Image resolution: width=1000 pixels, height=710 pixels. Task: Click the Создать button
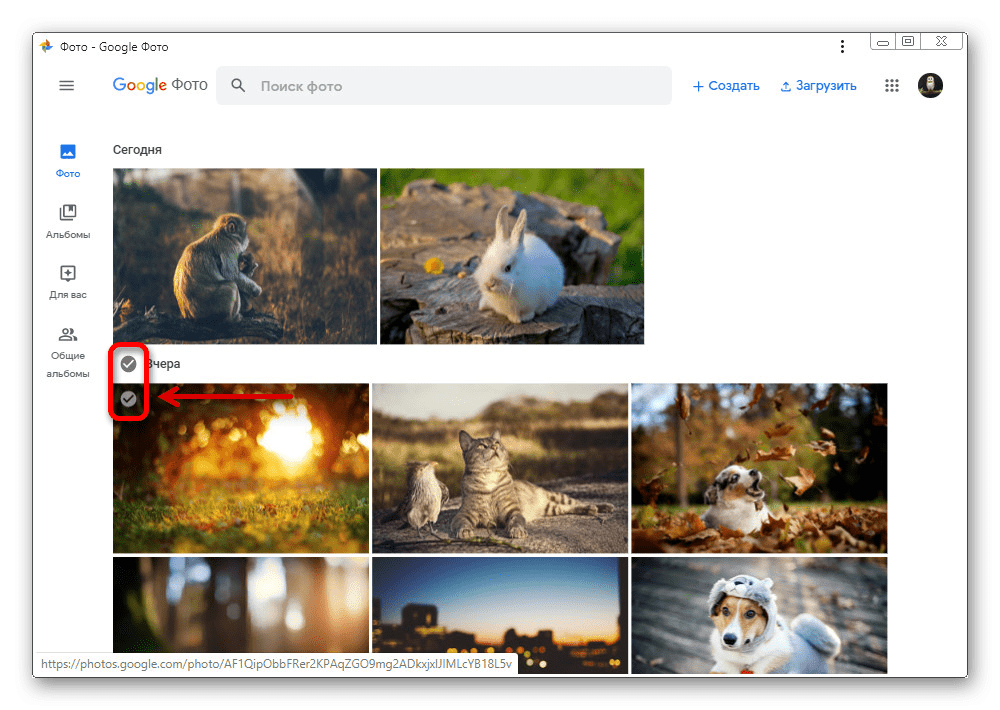coord(726,86)
